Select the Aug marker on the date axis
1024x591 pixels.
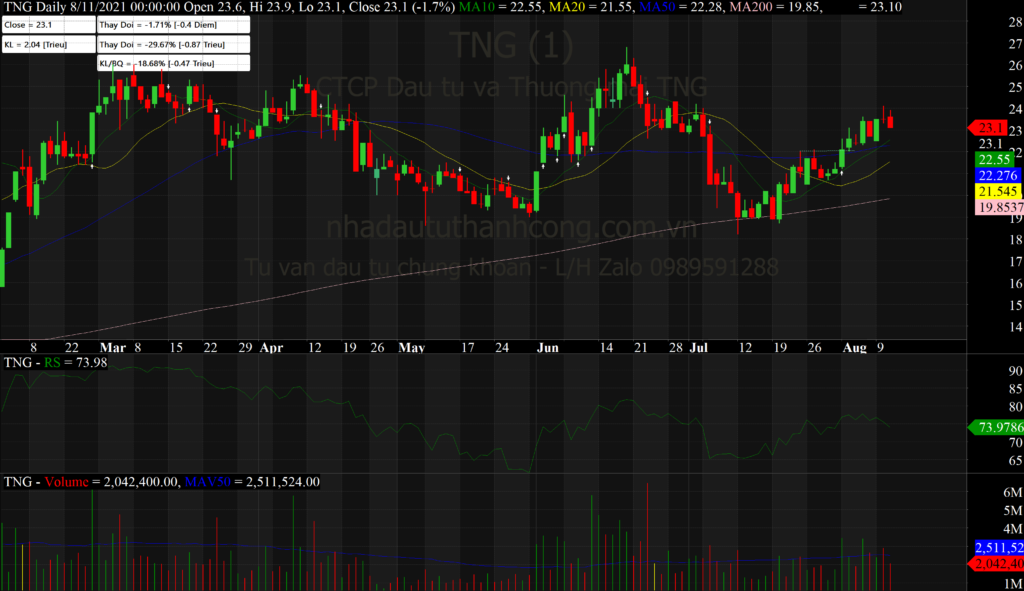point(853,348)
